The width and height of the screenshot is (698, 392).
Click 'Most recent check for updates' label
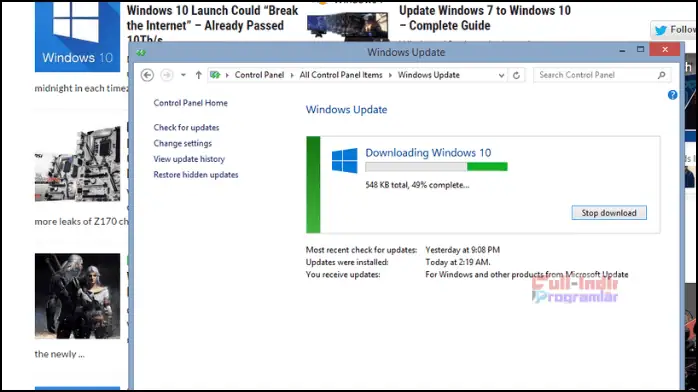361,250
